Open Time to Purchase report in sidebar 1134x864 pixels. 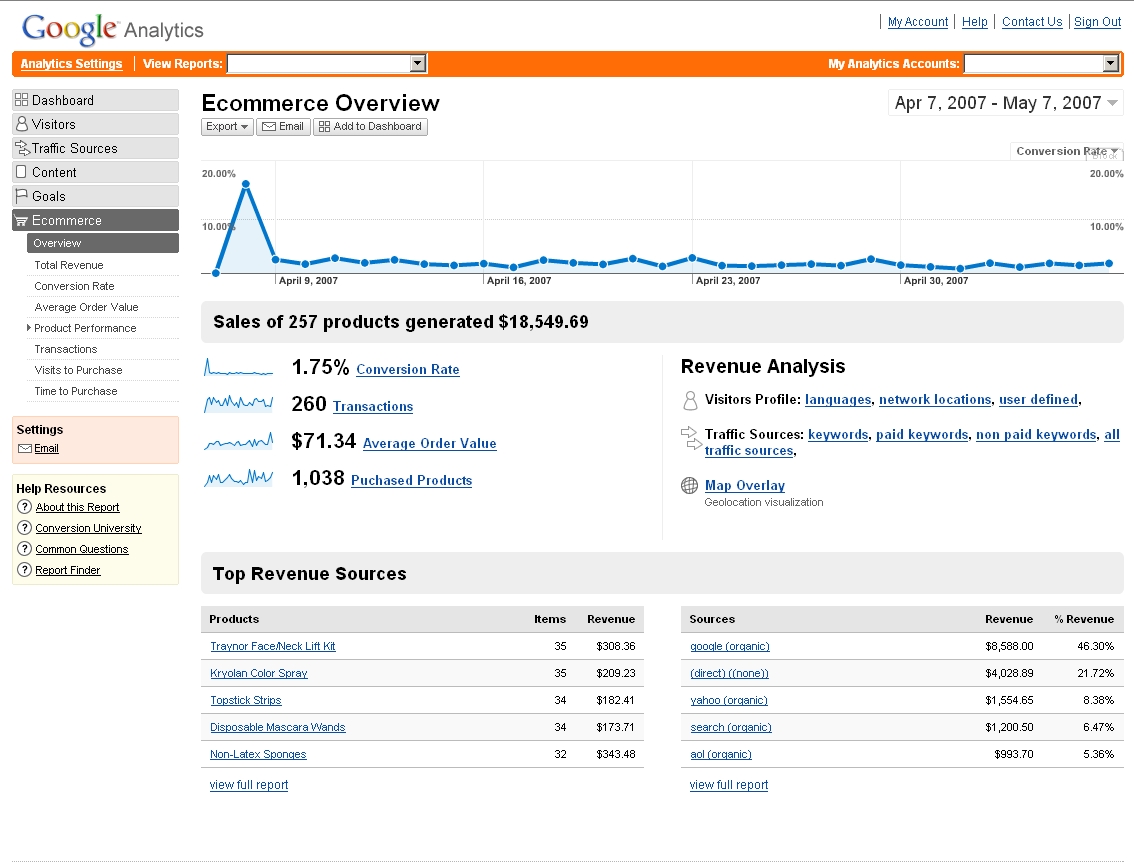(75, 391)
